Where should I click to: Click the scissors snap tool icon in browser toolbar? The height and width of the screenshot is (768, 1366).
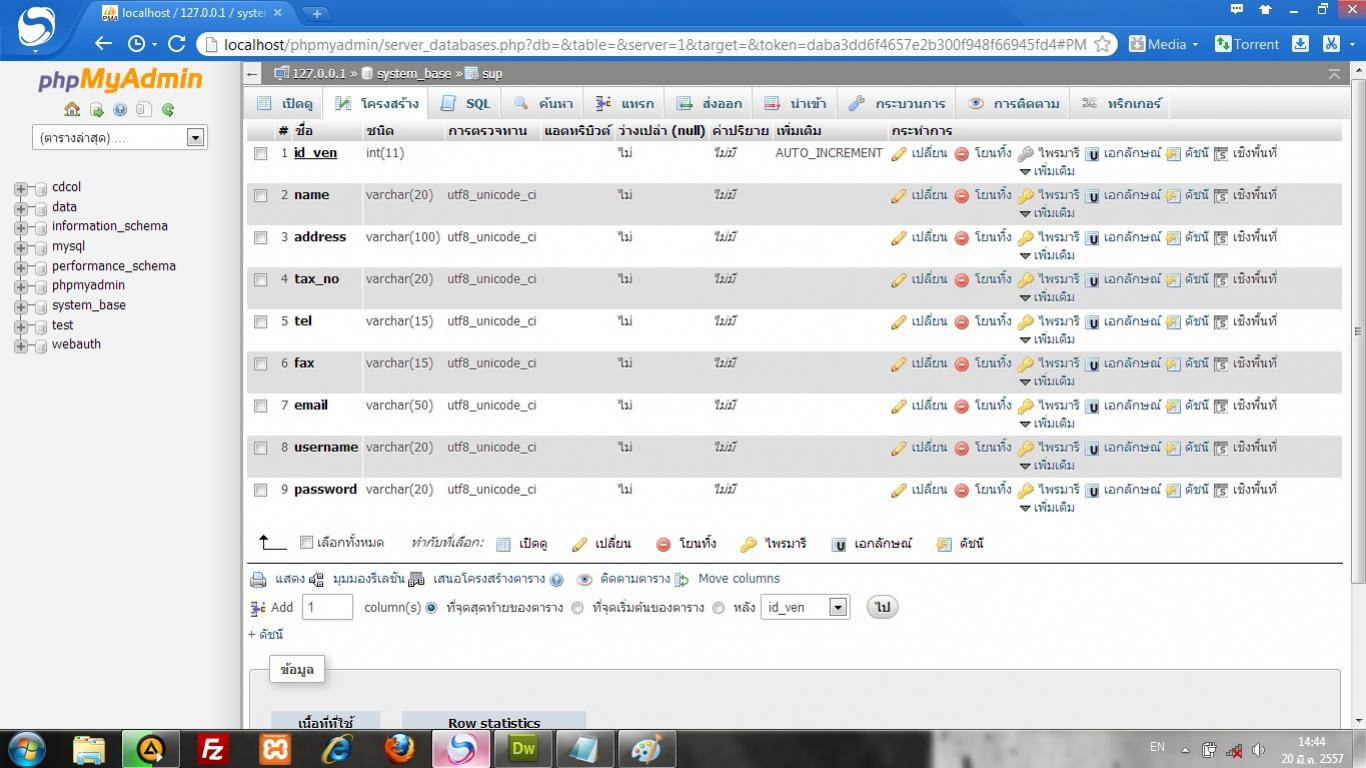[1331, 44]
